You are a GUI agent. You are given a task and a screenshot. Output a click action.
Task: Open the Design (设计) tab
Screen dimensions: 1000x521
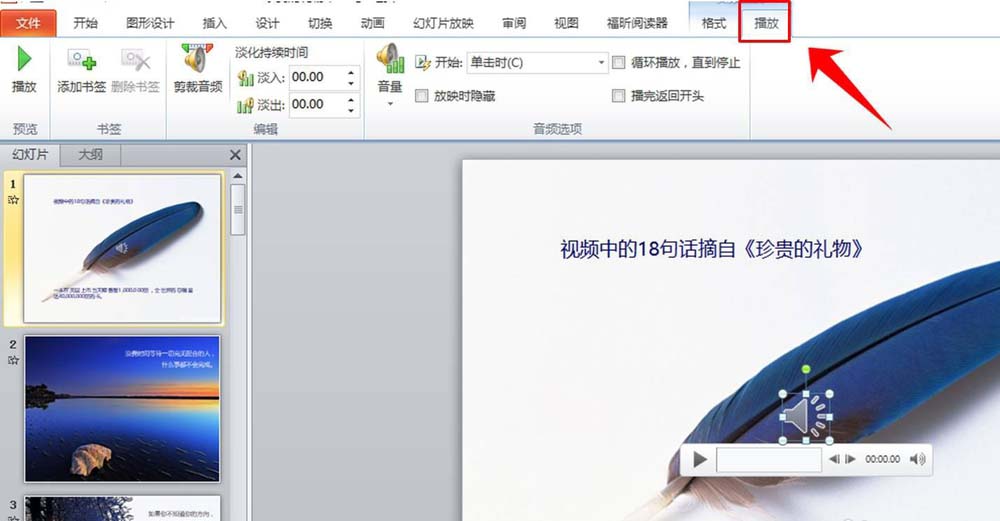point(267,23)
